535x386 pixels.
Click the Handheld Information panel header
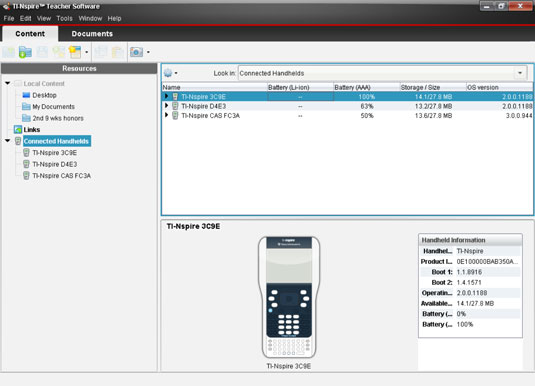(x=470, y=240)
